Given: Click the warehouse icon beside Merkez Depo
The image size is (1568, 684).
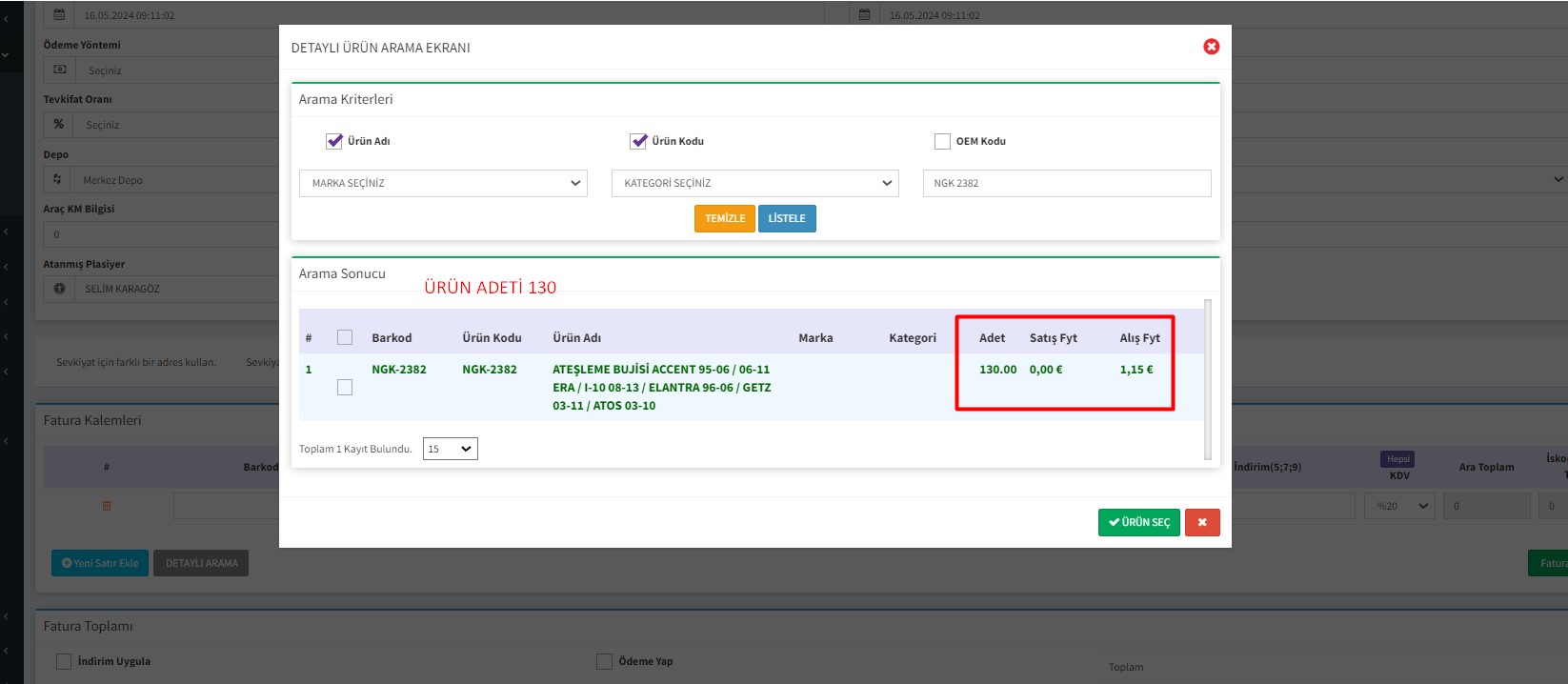Looking at the screenshot, I should click(x=58, y=179).
